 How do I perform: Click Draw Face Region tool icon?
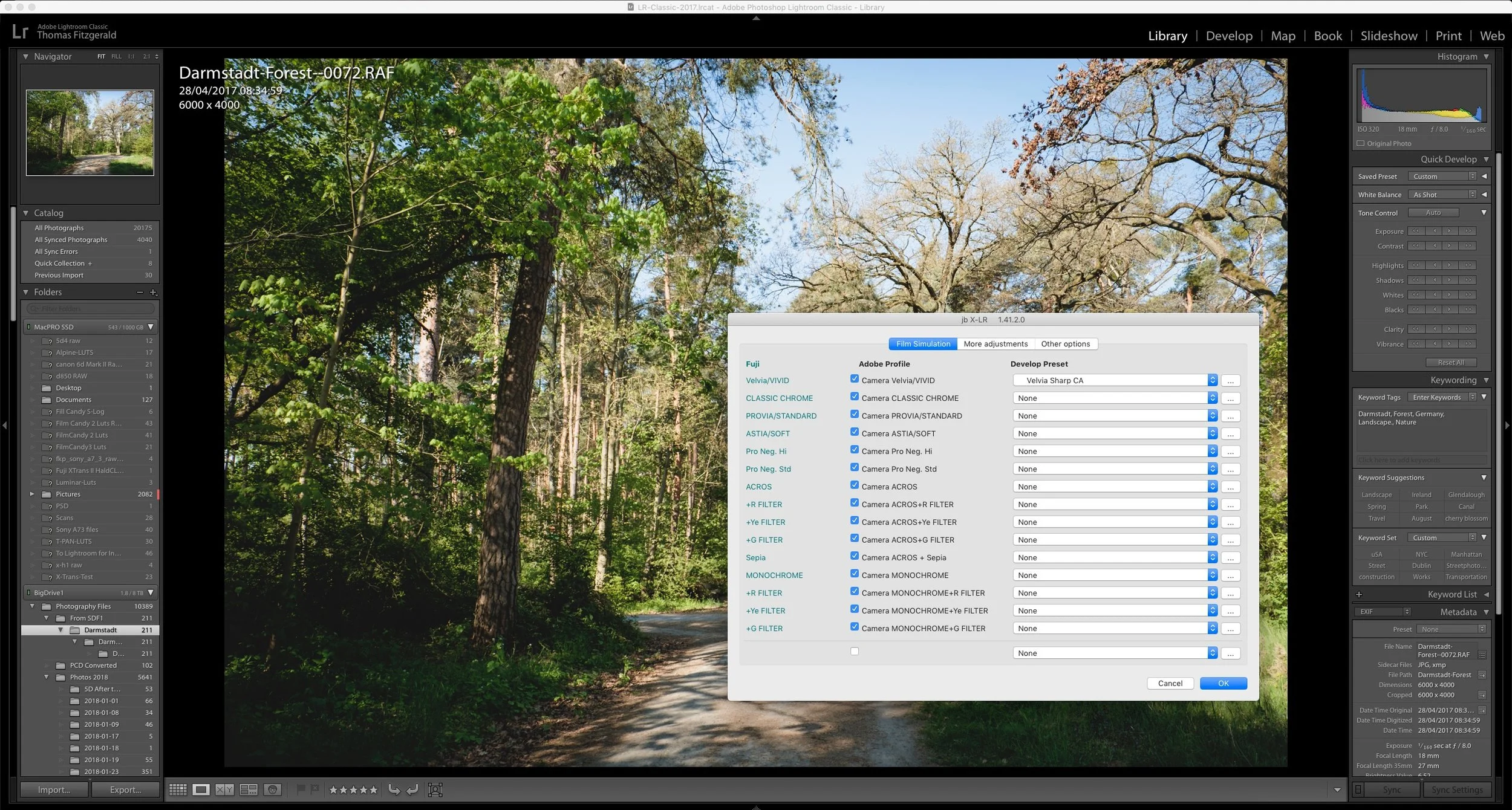[435, 789]
